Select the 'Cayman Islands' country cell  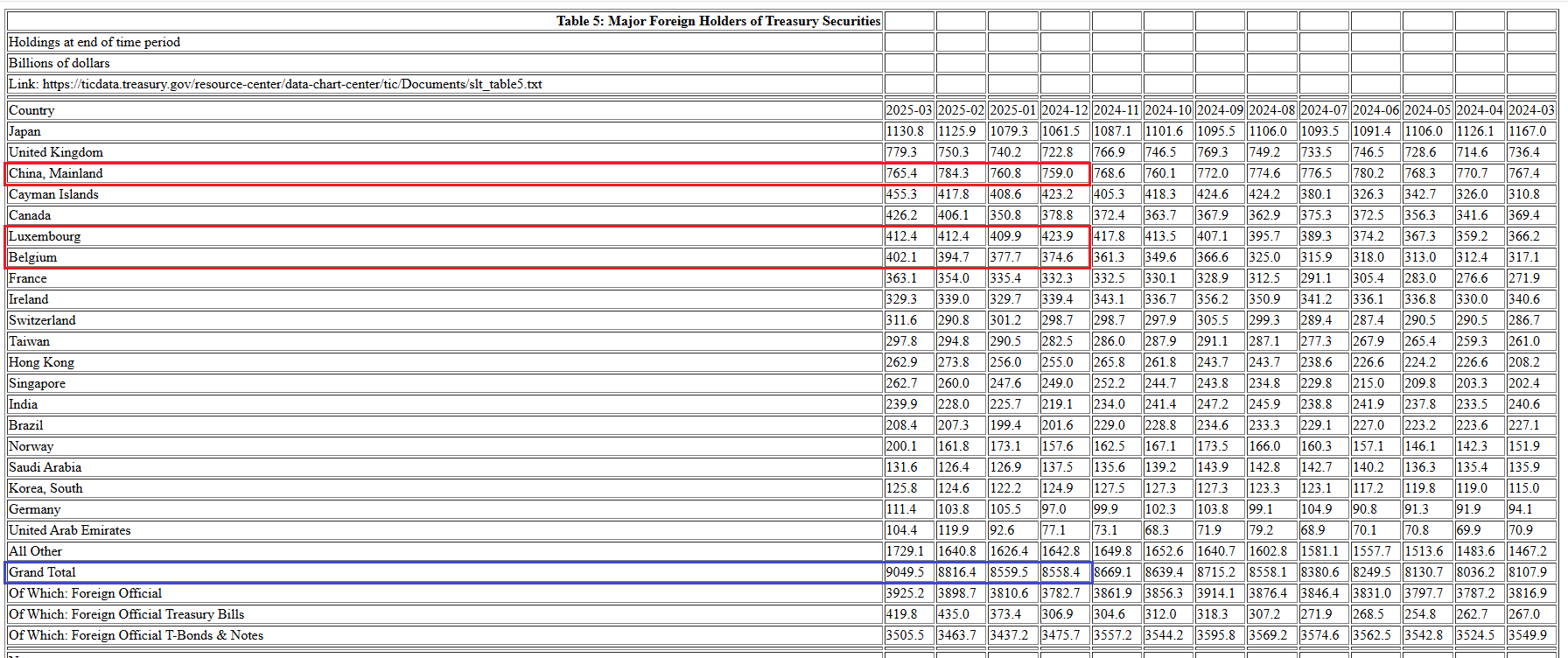pos(444,194)
